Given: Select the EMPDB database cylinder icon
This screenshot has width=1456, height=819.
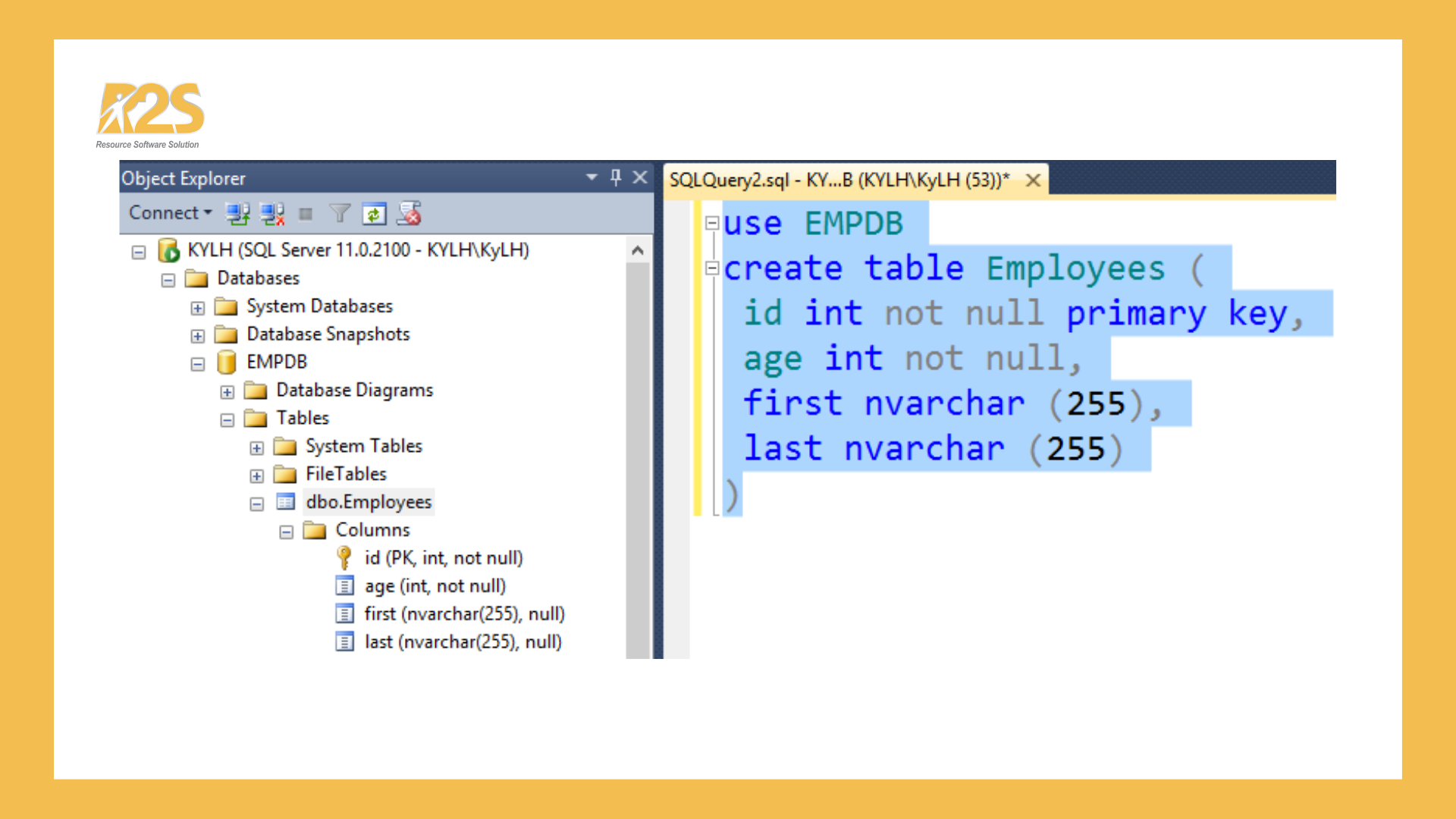Looking at the screenshot, I should pos(227,362).
